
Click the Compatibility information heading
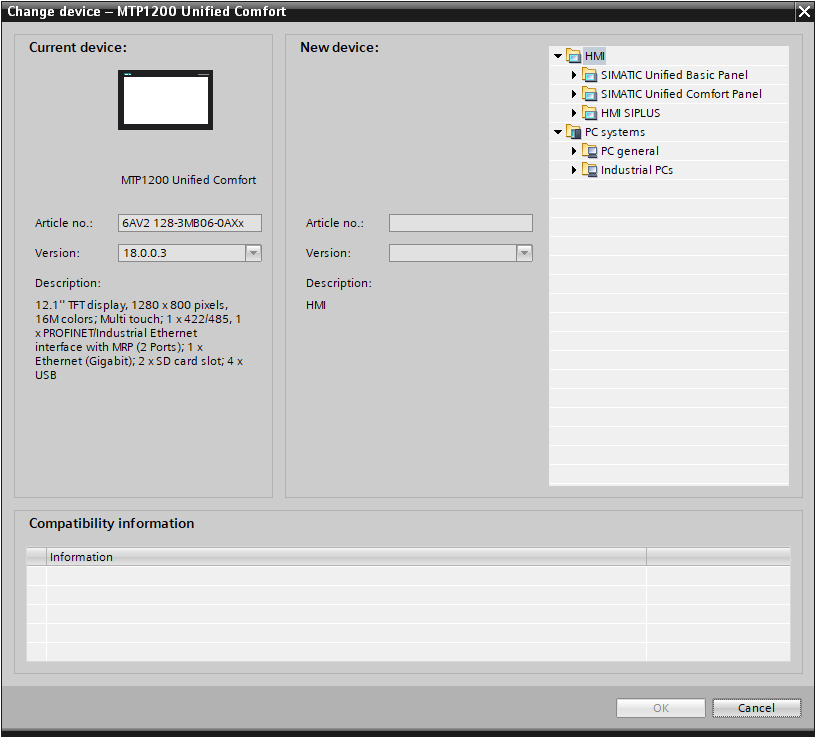[x=111, y=523]
